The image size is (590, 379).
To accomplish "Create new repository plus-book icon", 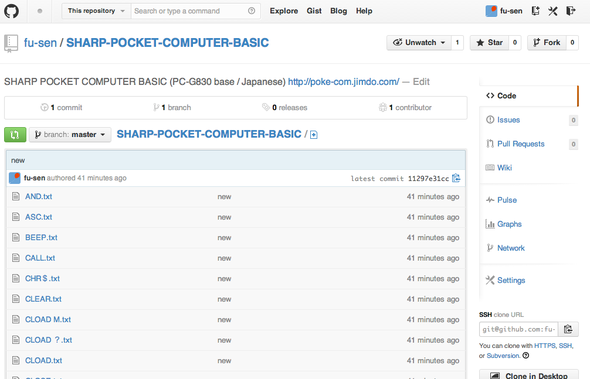I will (535, 11).
